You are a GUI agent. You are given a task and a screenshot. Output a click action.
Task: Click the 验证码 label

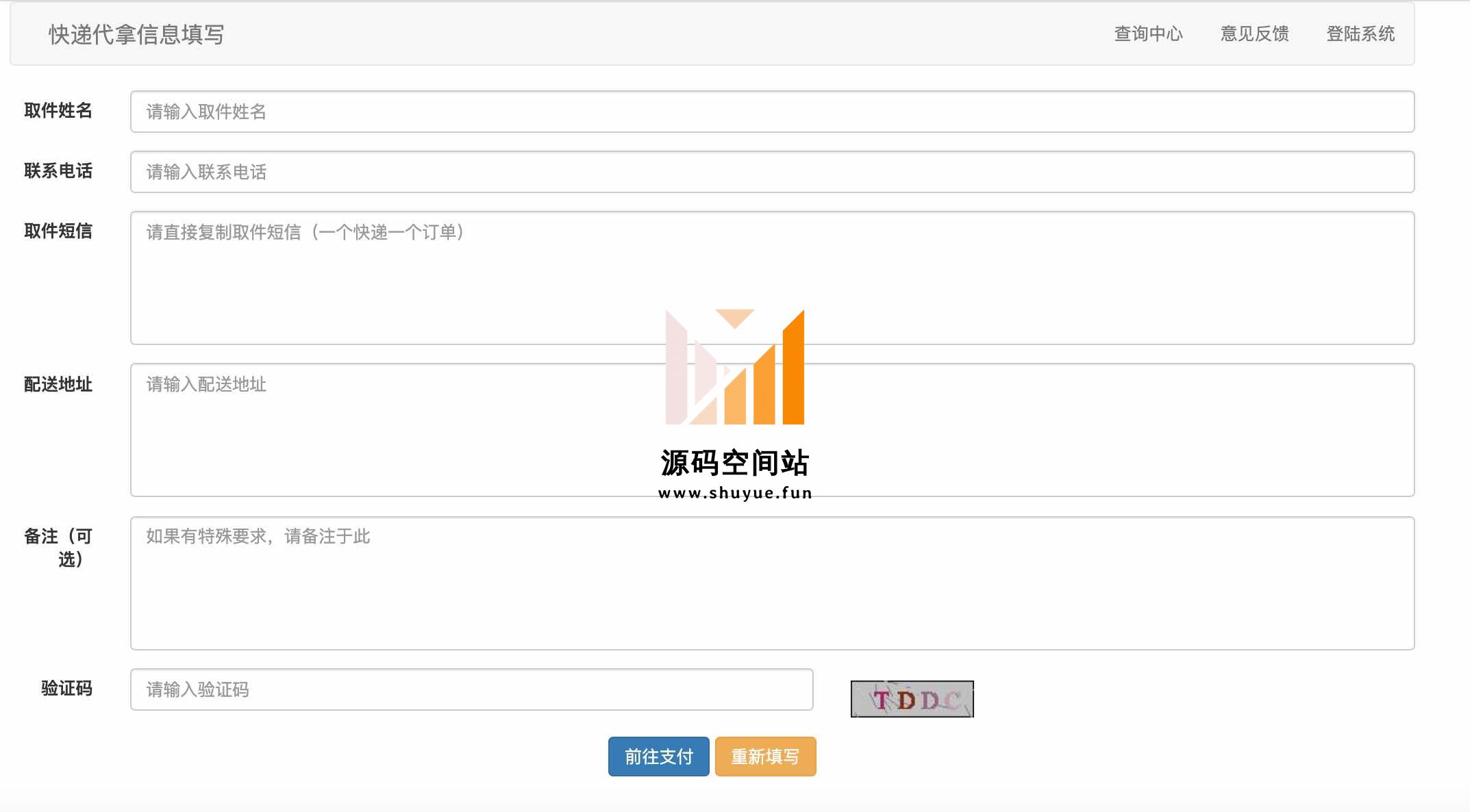click(x=66, y=688)
